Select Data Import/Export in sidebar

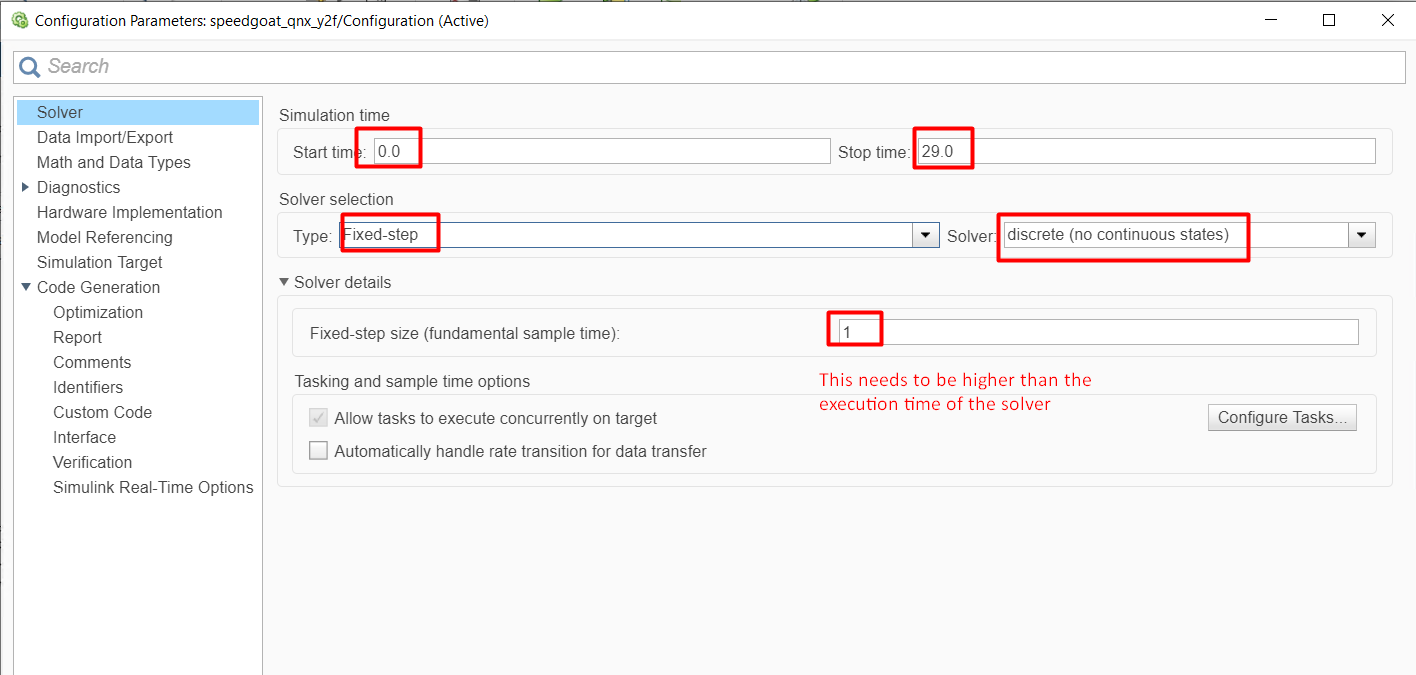click(x=105, y=137)
